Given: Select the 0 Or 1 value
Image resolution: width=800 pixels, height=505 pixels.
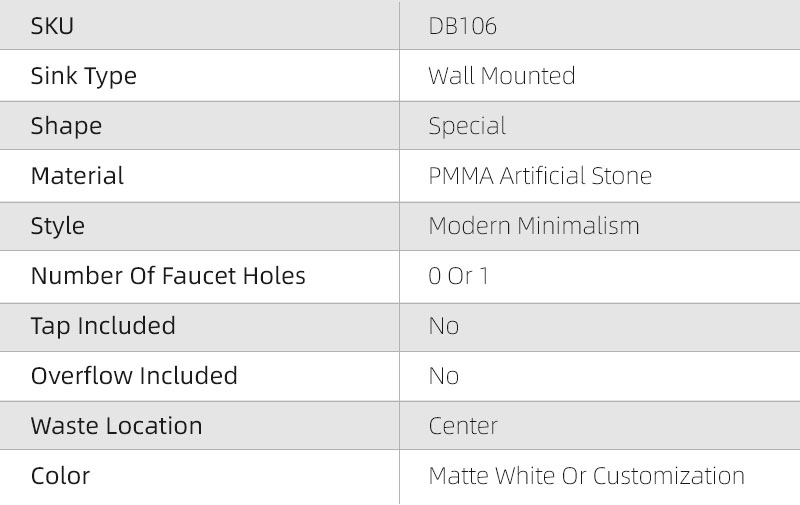Looking at the screenshot, I should tap(458, 276).
